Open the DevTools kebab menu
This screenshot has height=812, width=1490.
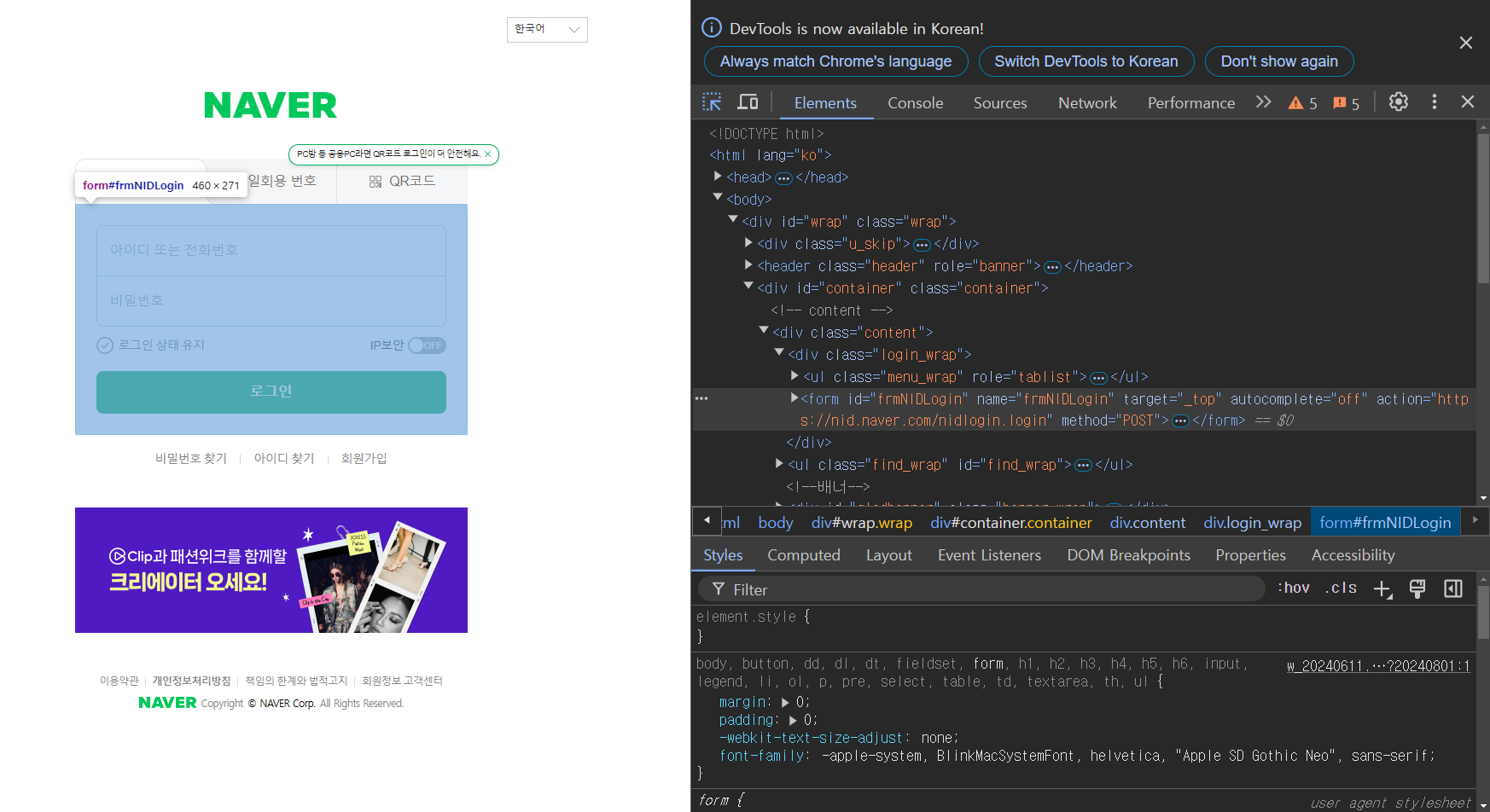[1435, 101]
